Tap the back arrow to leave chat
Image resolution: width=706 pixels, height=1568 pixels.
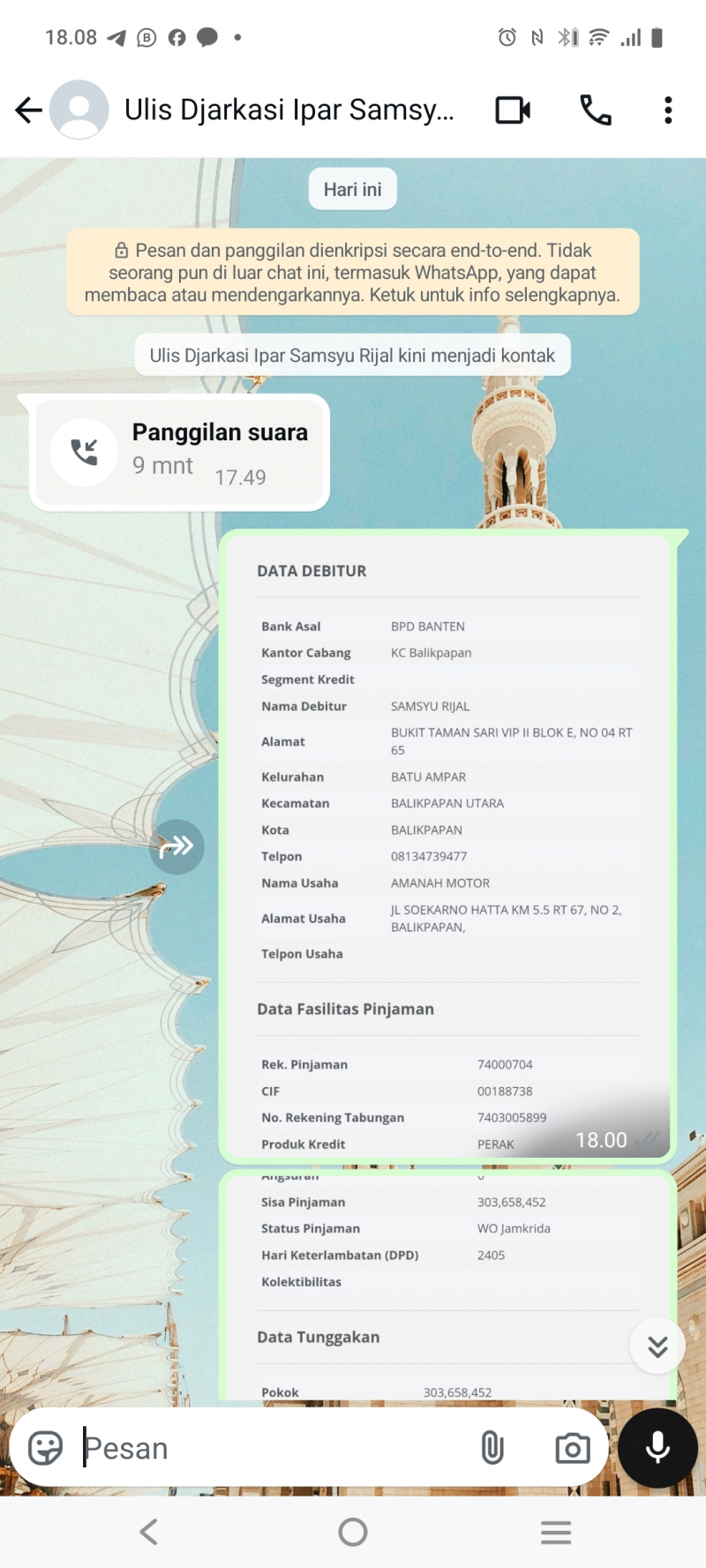coord(28,110)
